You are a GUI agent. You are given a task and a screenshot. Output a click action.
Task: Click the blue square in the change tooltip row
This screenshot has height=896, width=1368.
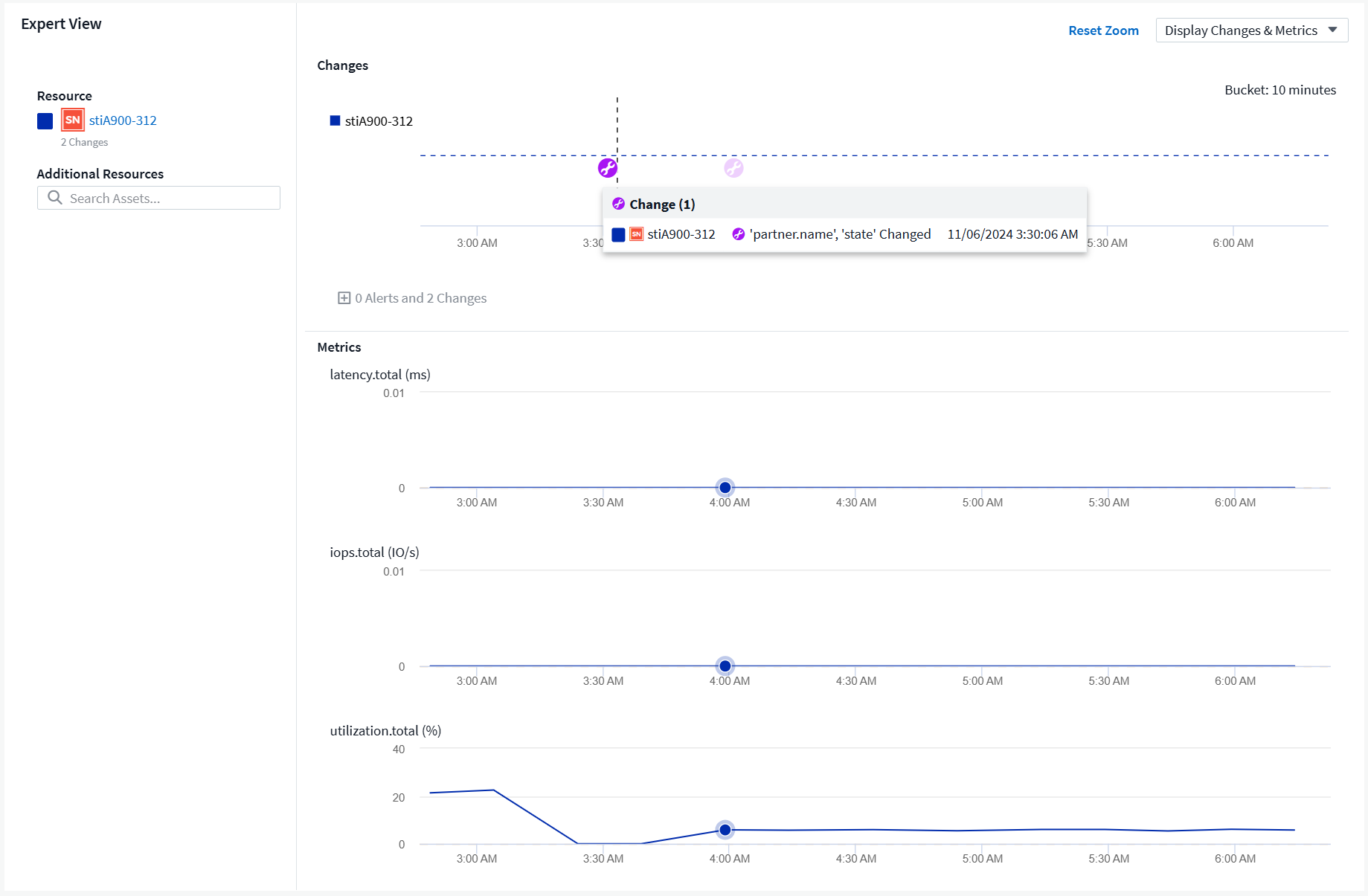point(618,234)
